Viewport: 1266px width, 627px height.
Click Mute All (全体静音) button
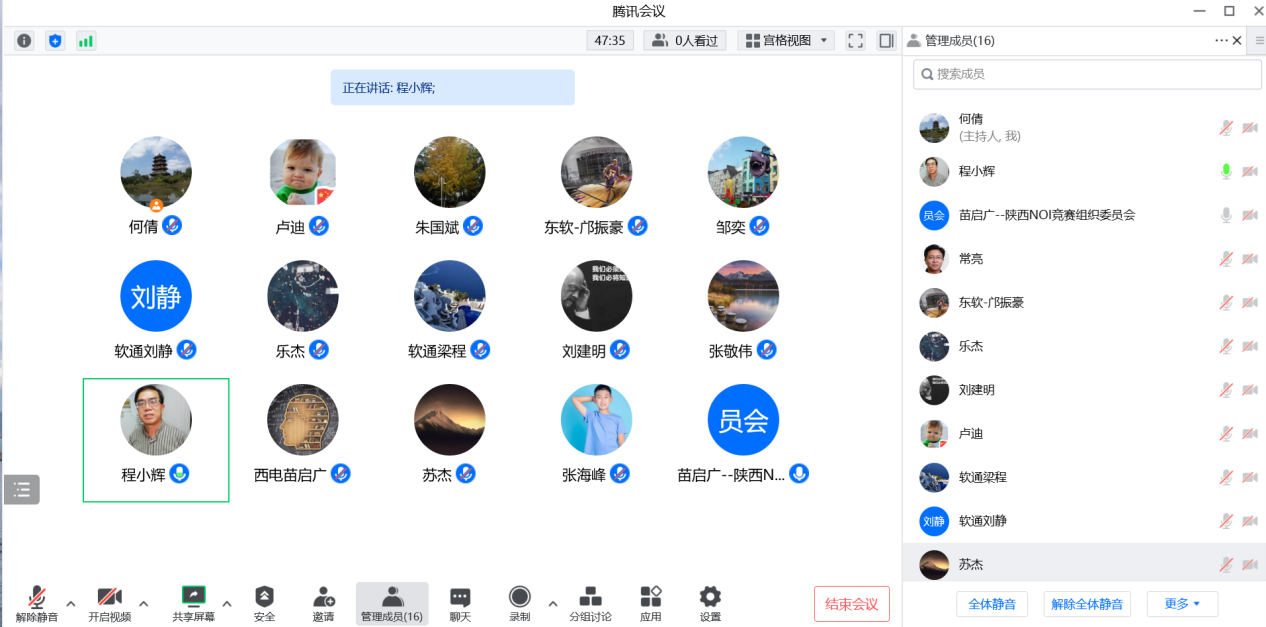(x=991, y=604)
